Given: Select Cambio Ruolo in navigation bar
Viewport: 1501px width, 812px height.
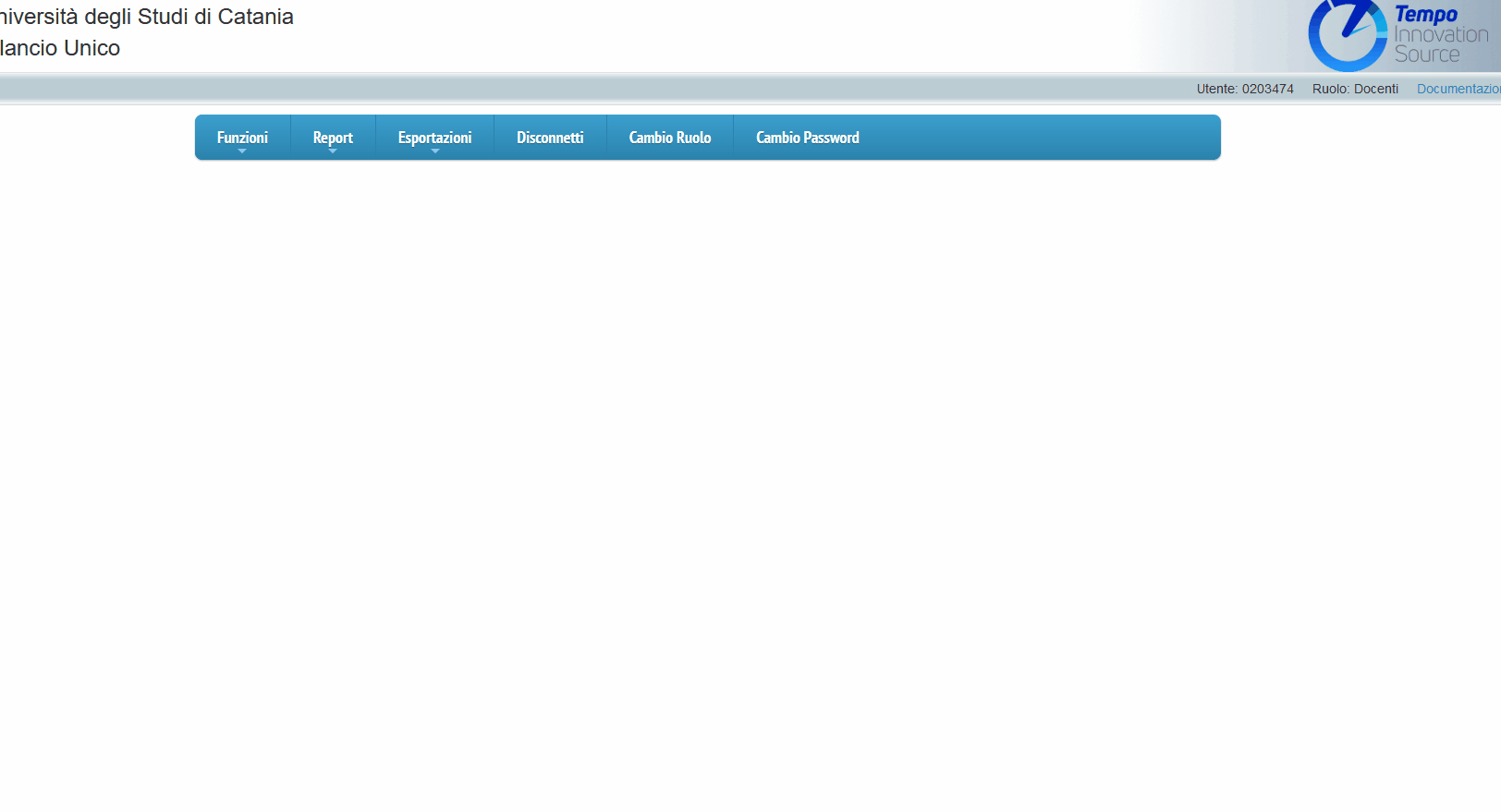Looking at the screenshot, I should pos(670,138).
